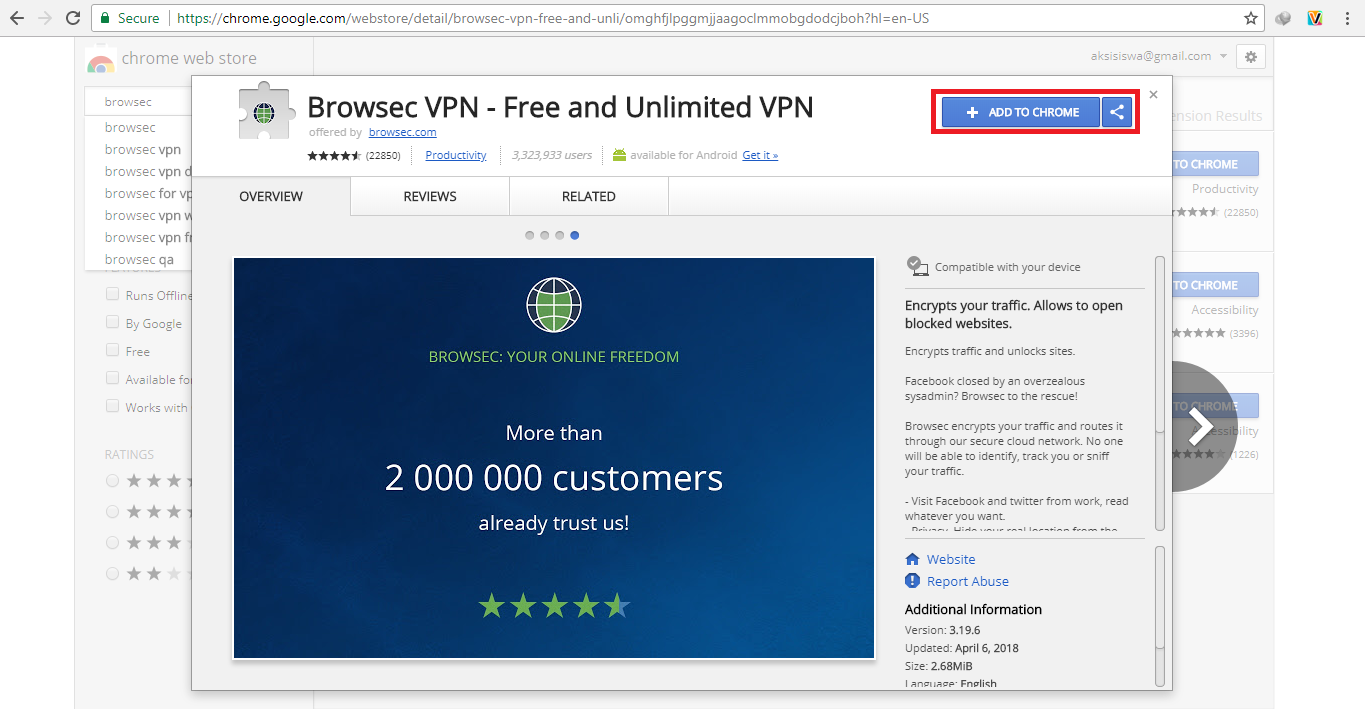The width and height of the screenshot is (1365, 709).
Task: Click the 'Version: 3.19.6' text
Action: coord(942,630)
